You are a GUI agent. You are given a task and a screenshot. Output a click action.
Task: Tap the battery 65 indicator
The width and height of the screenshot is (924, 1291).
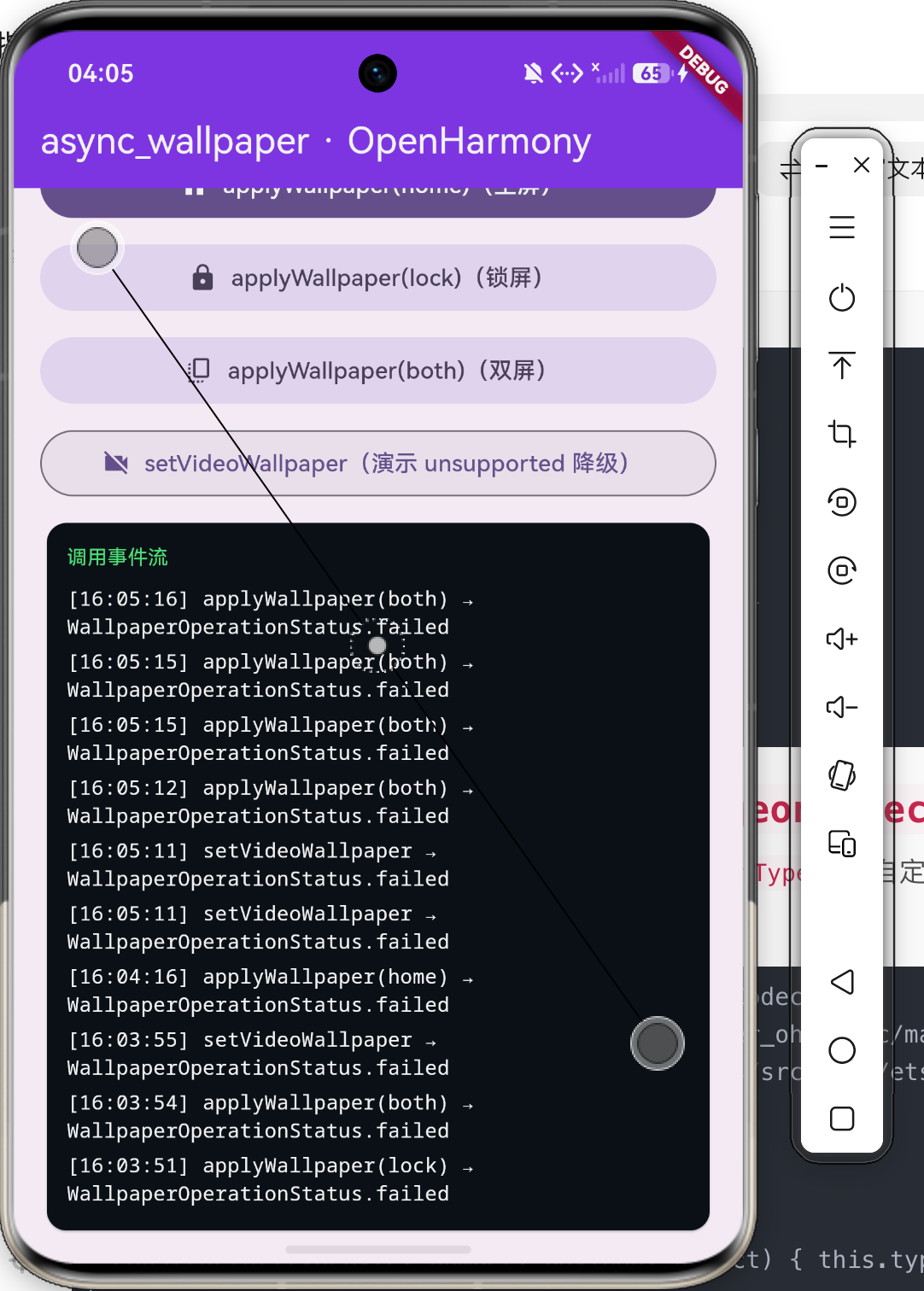coord(653,73)
